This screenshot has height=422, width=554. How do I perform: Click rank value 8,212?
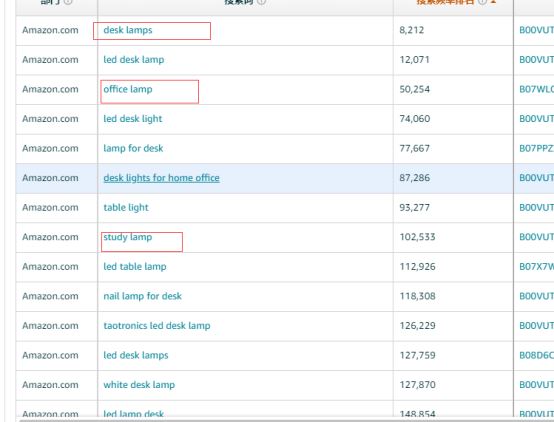point(412,30)
